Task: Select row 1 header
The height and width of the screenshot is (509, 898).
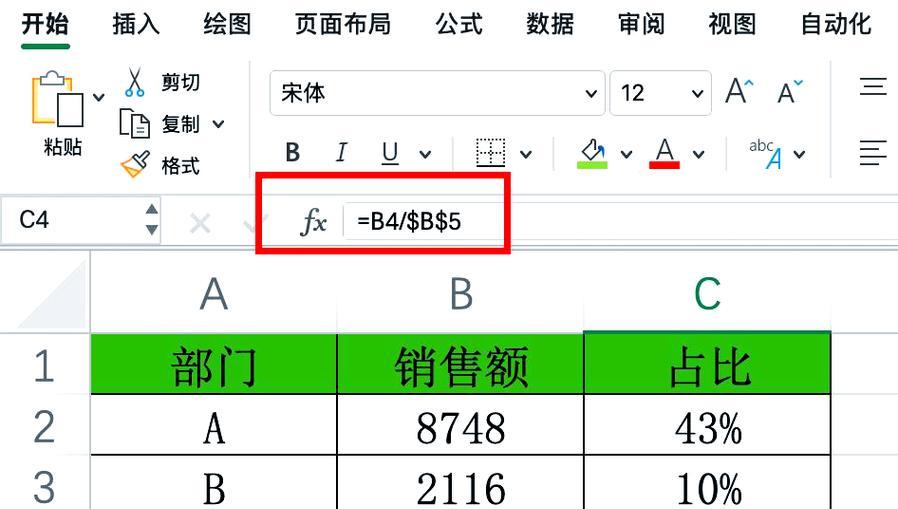Action: coord(45,365)
